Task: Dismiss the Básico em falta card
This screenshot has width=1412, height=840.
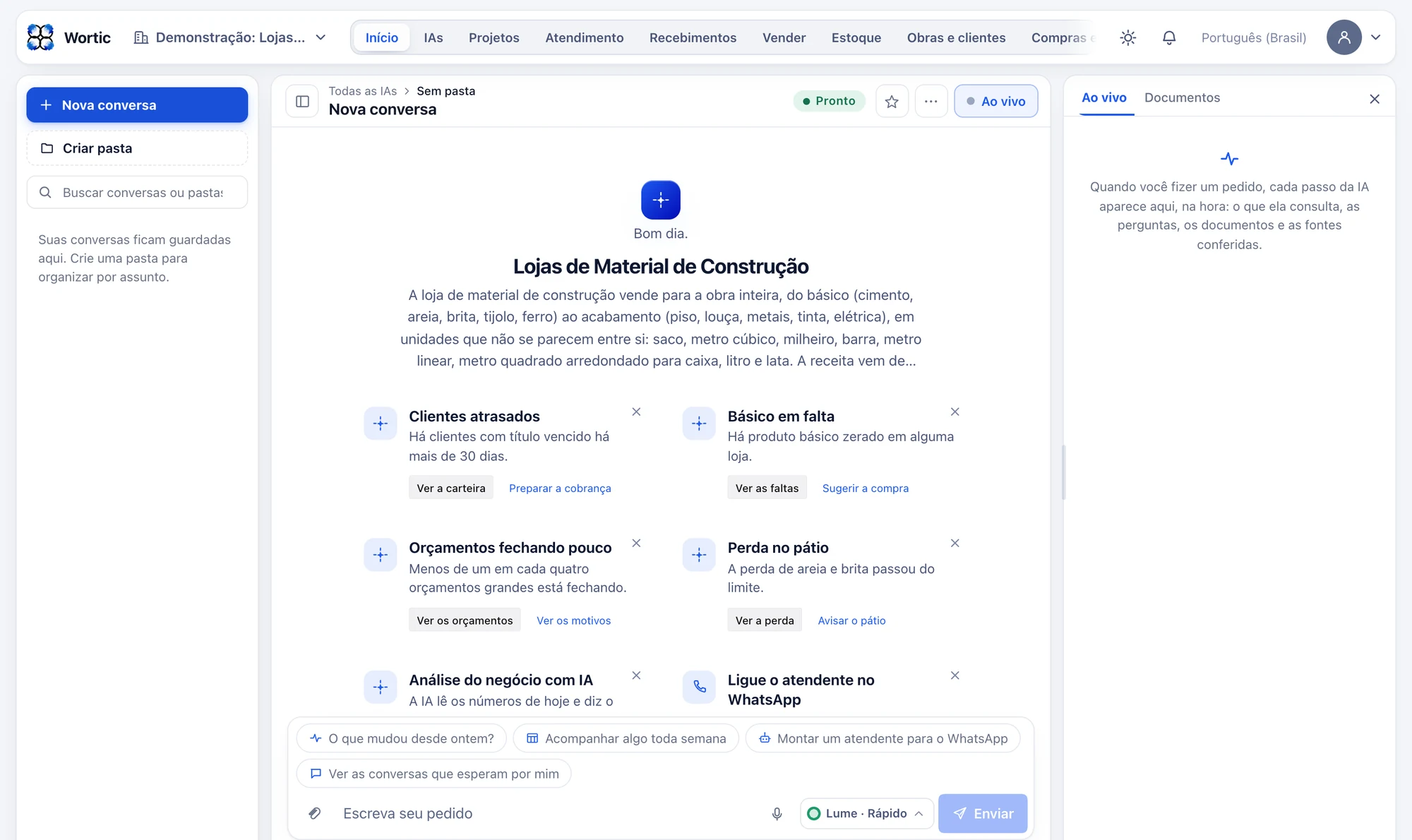Action: (955, 412)
